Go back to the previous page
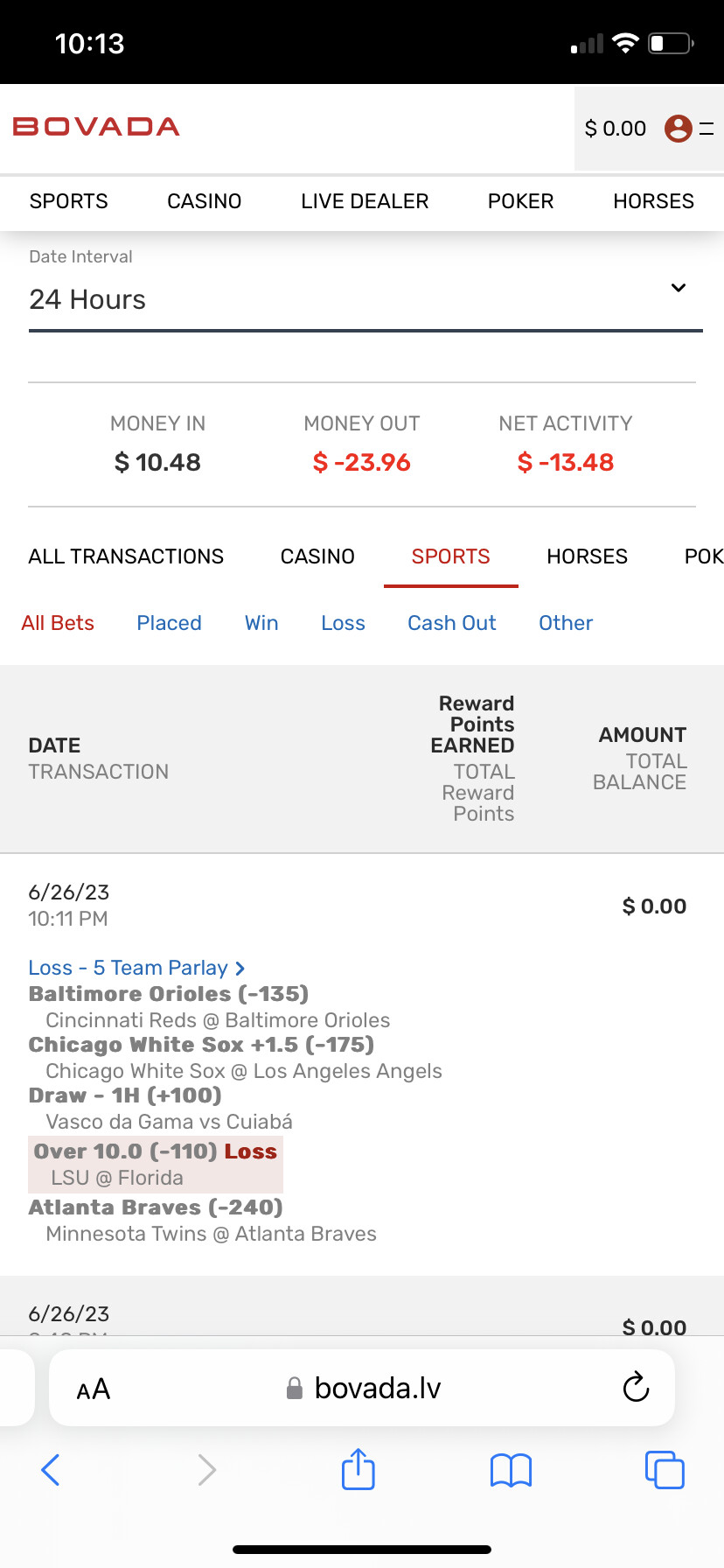Screen dimensions: 724x1568 tap(51, 1470)
